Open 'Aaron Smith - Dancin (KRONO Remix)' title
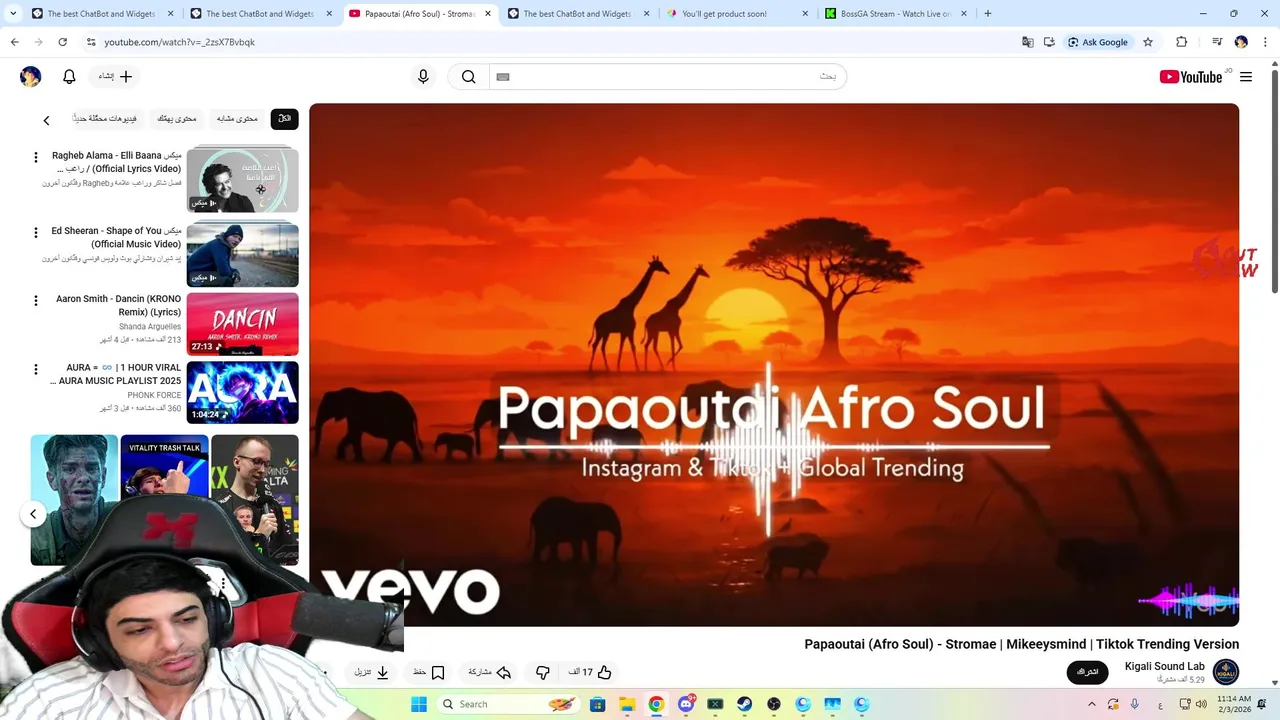The width and height of the screenshot is (1280, 720). 119,305
